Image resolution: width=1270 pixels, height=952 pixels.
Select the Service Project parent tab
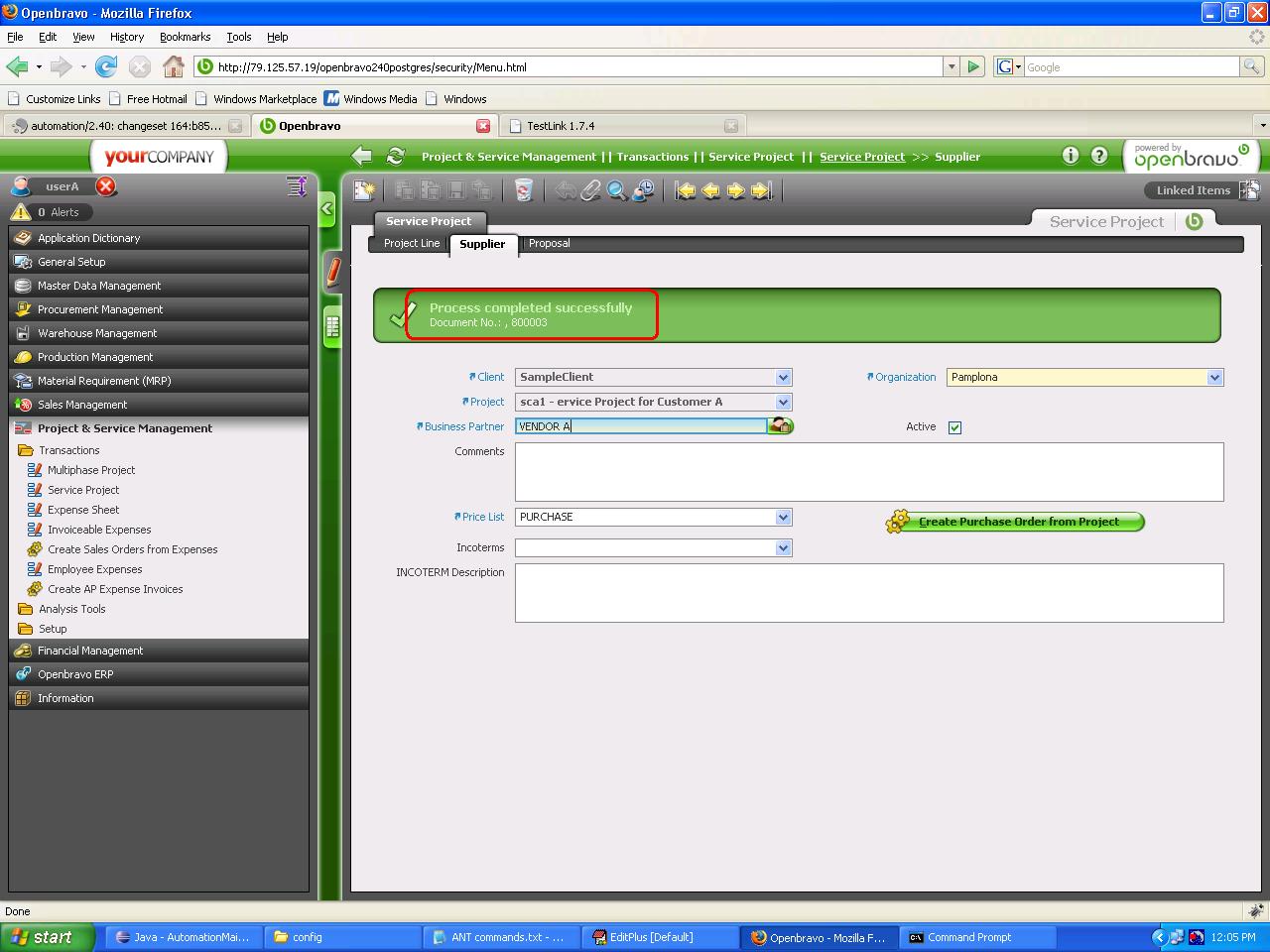[429, 221]
